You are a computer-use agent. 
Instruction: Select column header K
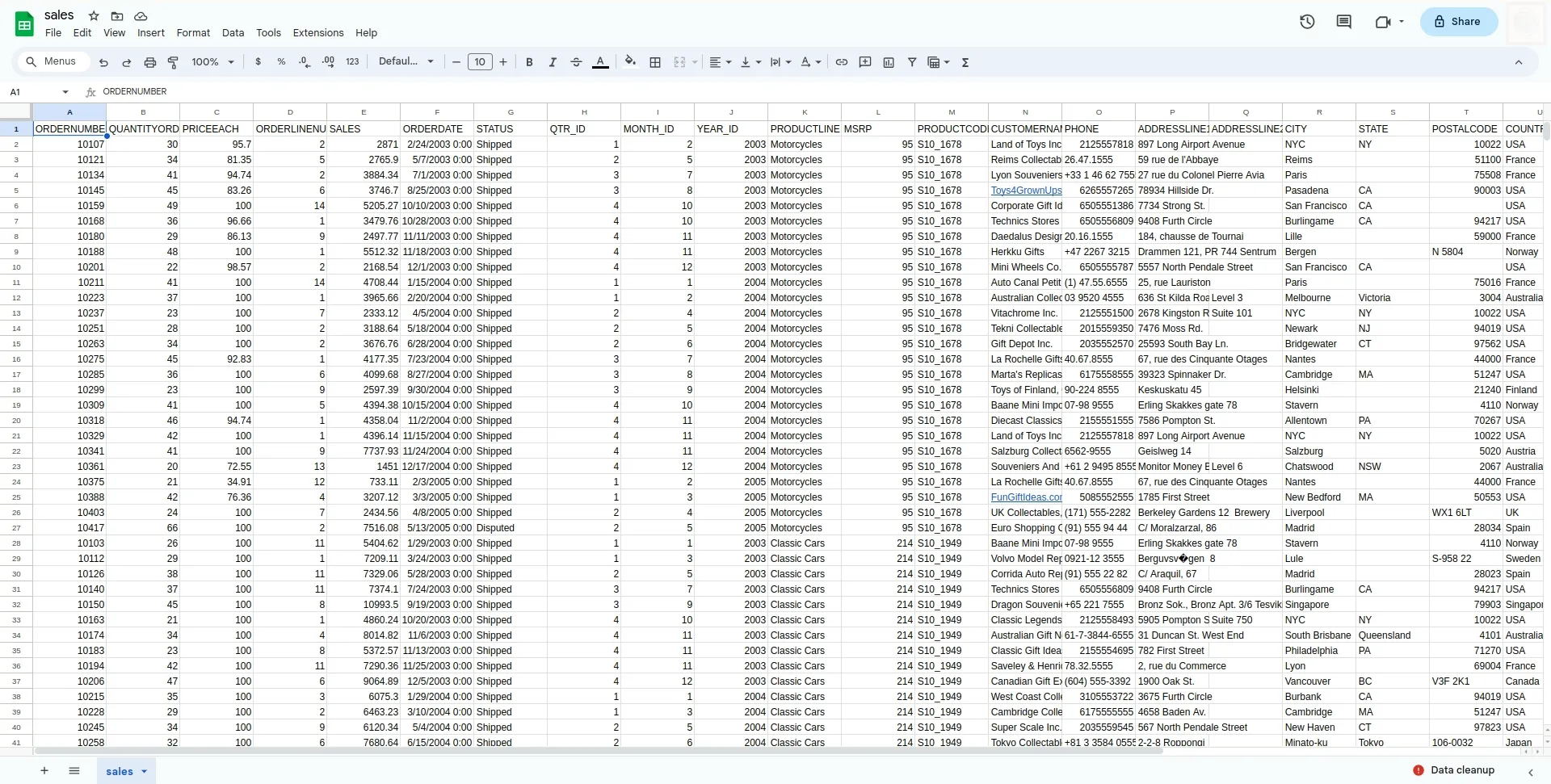[x=805, y=112]
